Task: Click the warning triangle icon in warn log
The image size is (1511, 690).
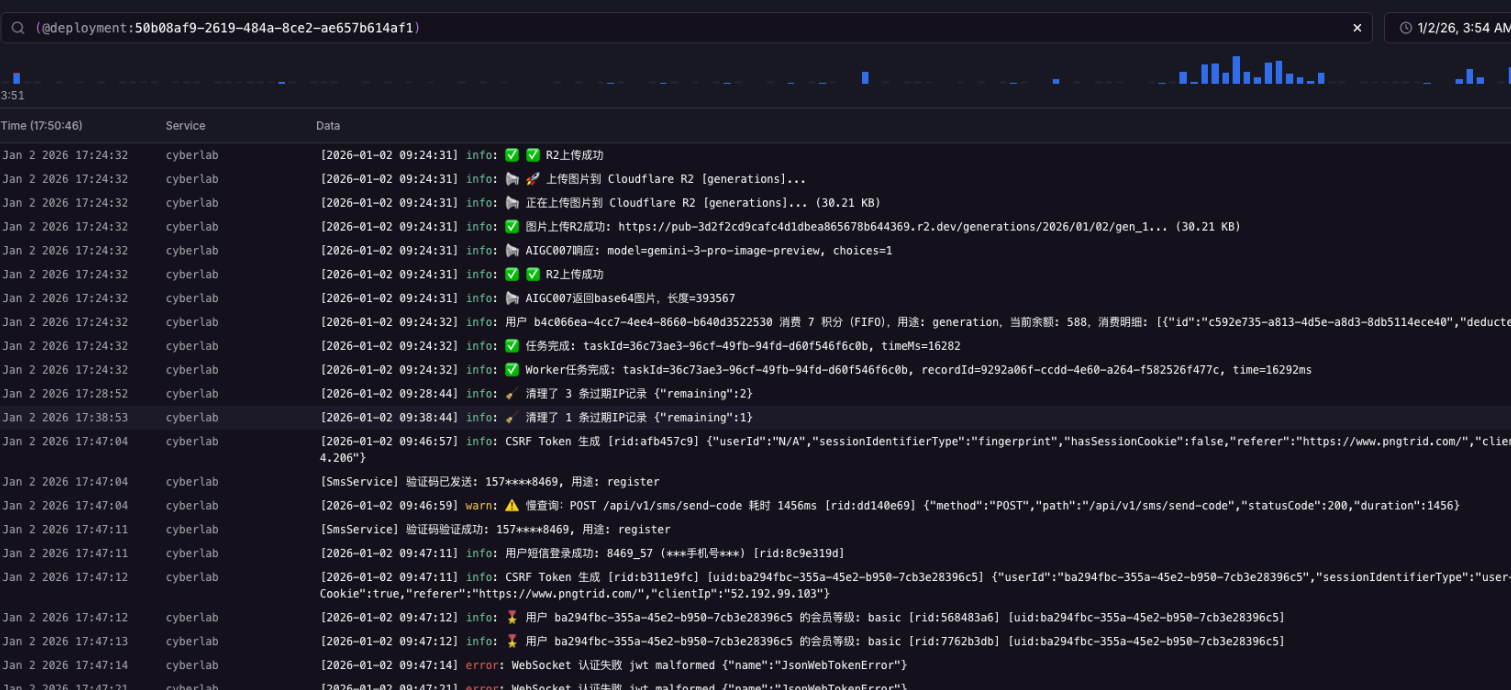Action: (512, 506)
